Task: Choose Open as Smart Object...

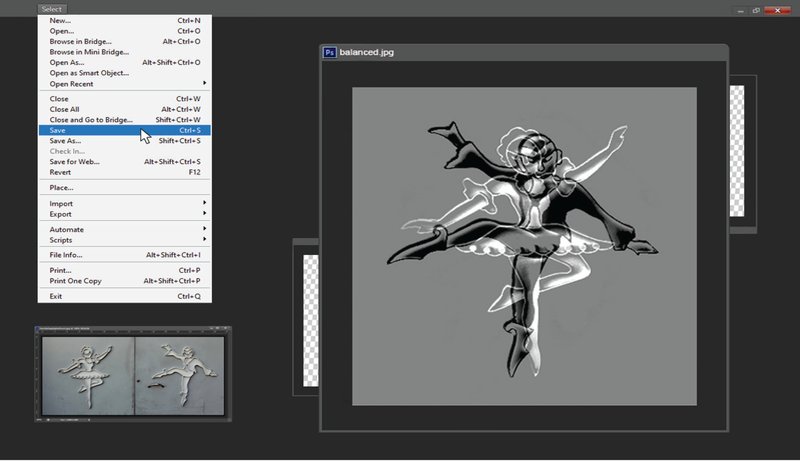Action: pyautogui.click(x=124, y=73)
